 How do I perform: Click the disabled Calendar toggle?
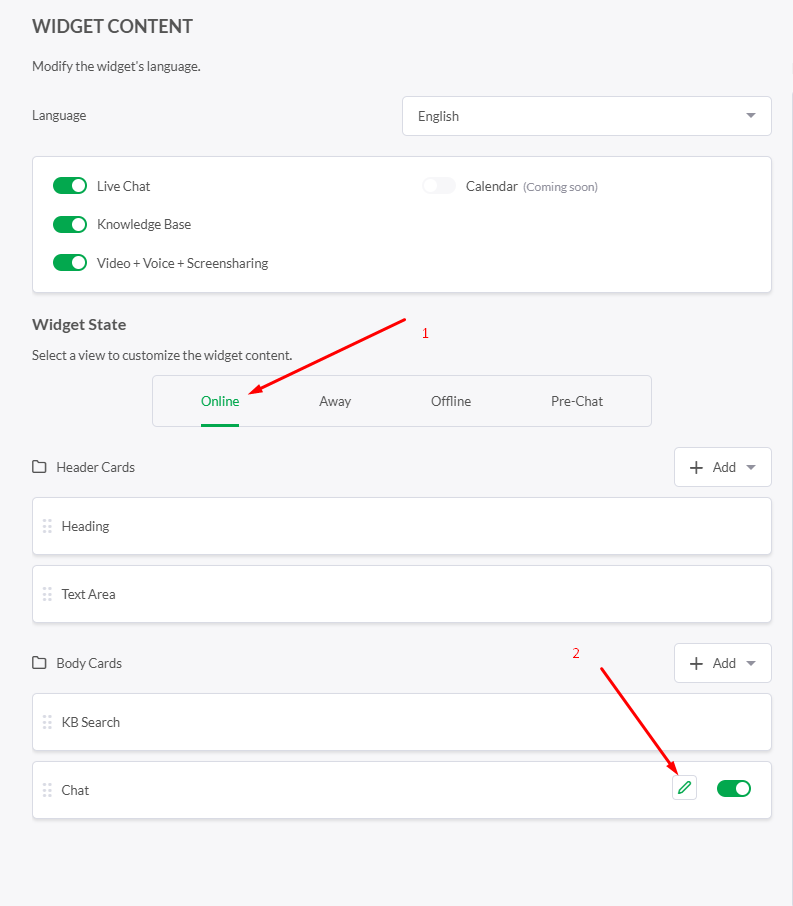pos(439,186)
